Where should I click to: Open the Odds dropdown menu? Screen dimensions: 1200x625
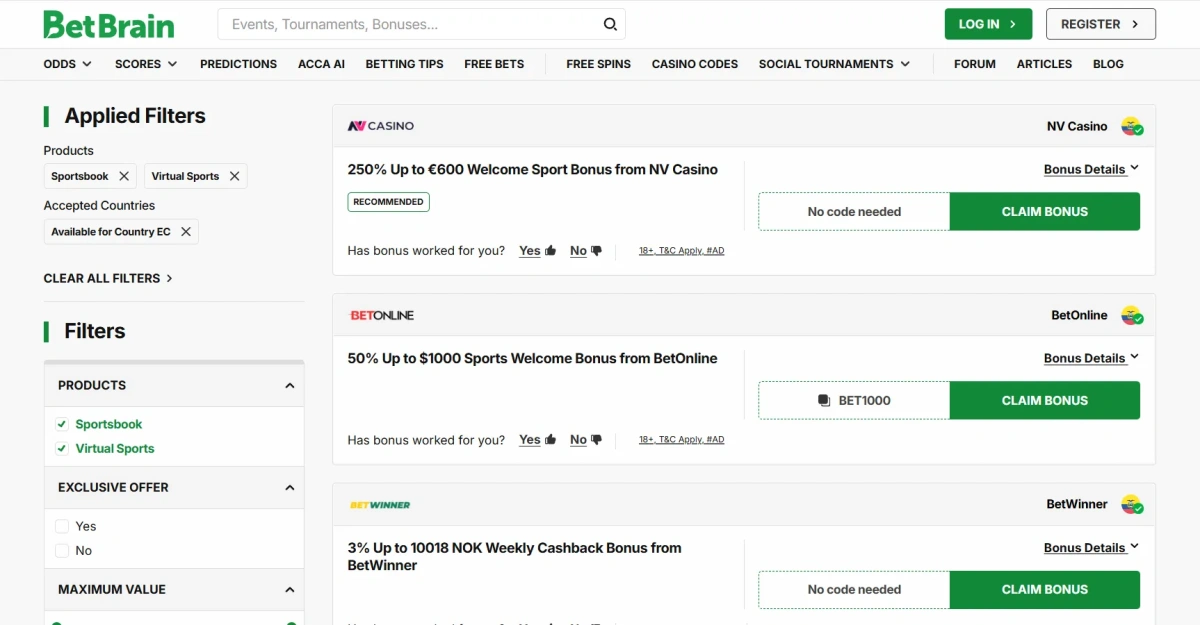(x=67, y=64)
